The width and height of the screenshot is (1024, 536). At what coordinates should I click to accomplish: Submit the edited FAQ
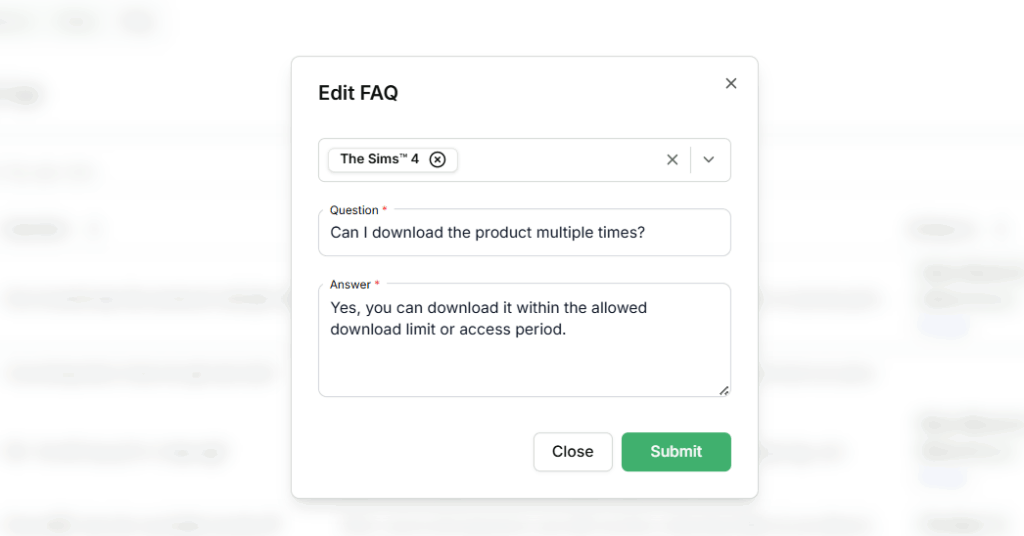(676, 452)
